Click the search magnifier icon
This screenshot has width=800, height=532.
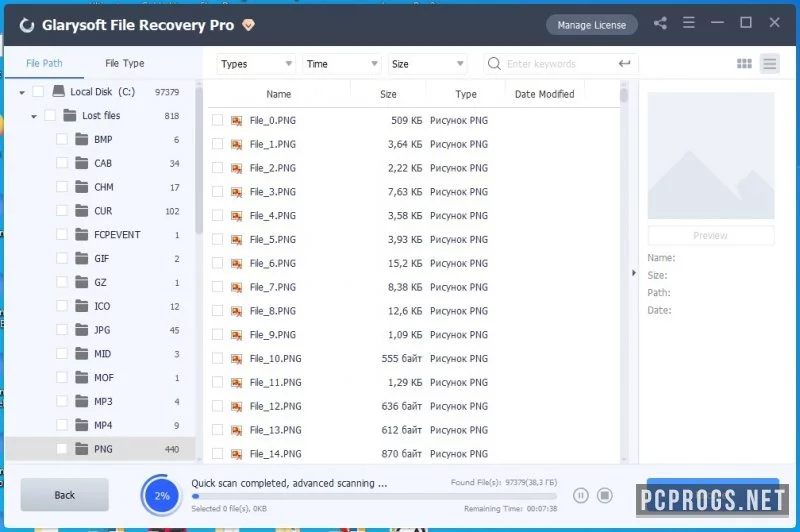494,64
